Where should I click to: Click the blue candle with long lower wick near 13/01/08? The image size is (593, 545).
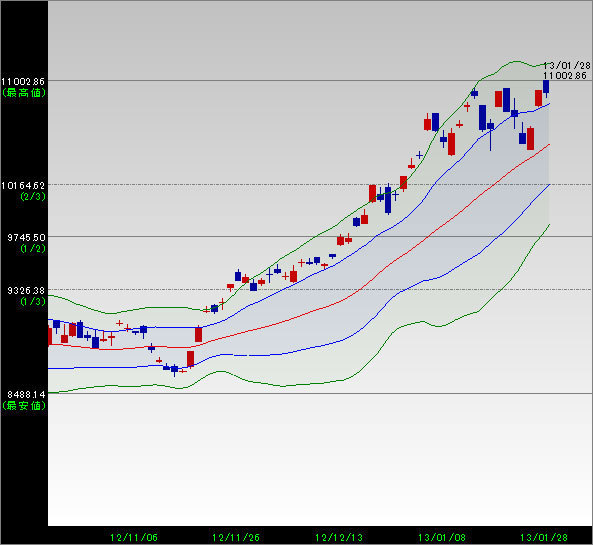pyautogui.click(x=491, y=135)
